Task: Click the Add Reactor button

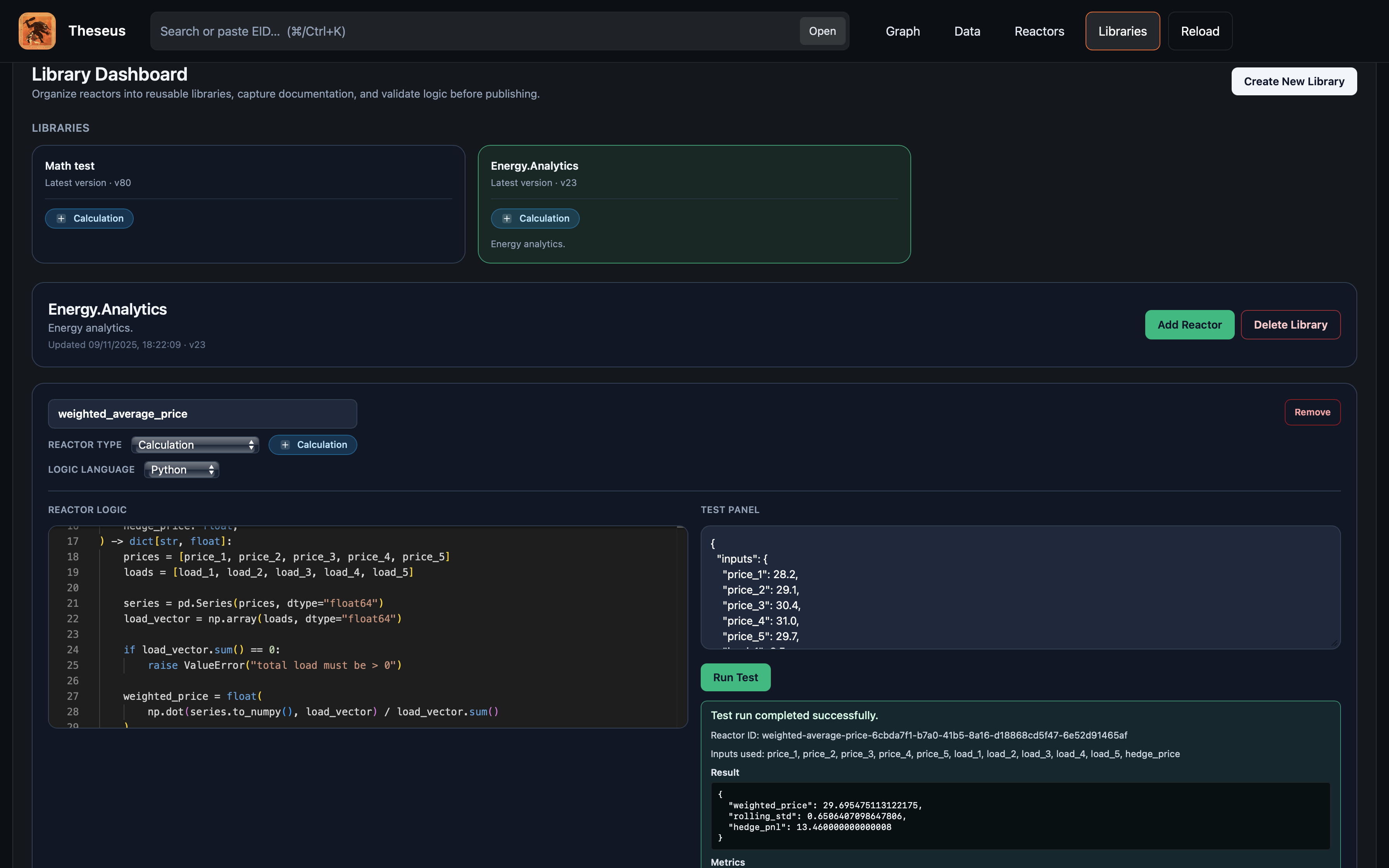Action: coord(1189,325)
